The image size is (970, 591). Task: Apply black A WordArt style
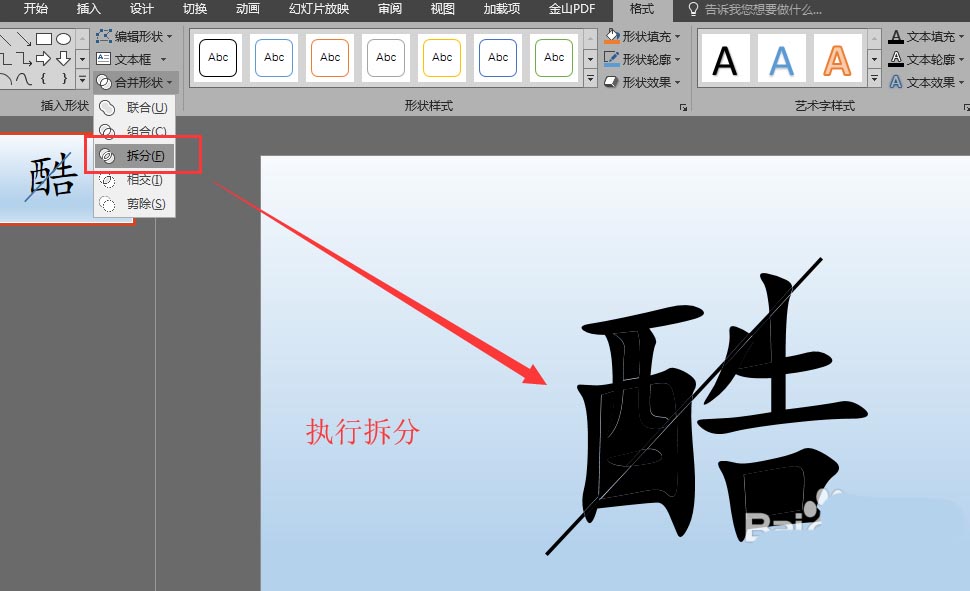(x=725, y=59)
